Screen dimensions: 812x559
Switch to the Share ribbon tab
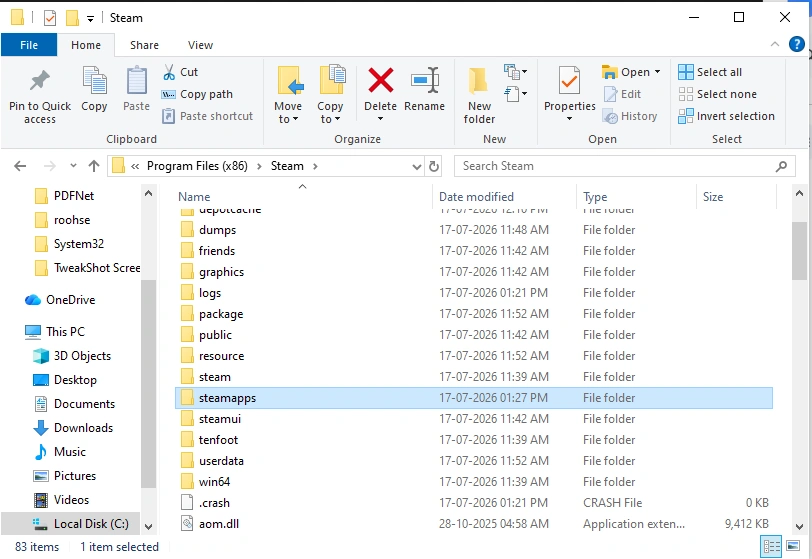pos(144,45)
